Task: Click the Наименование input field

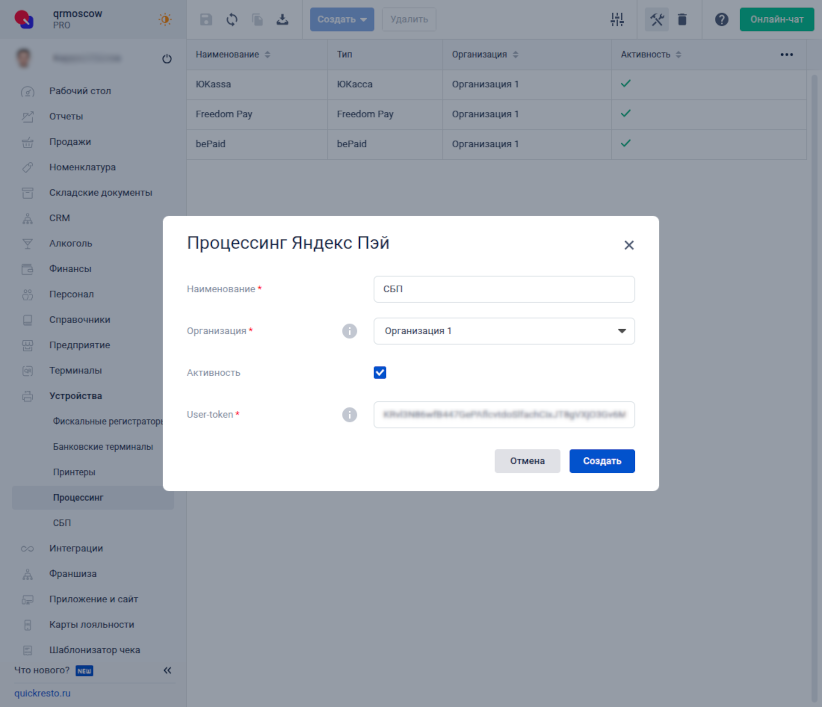Action: [x=504, y=289]
